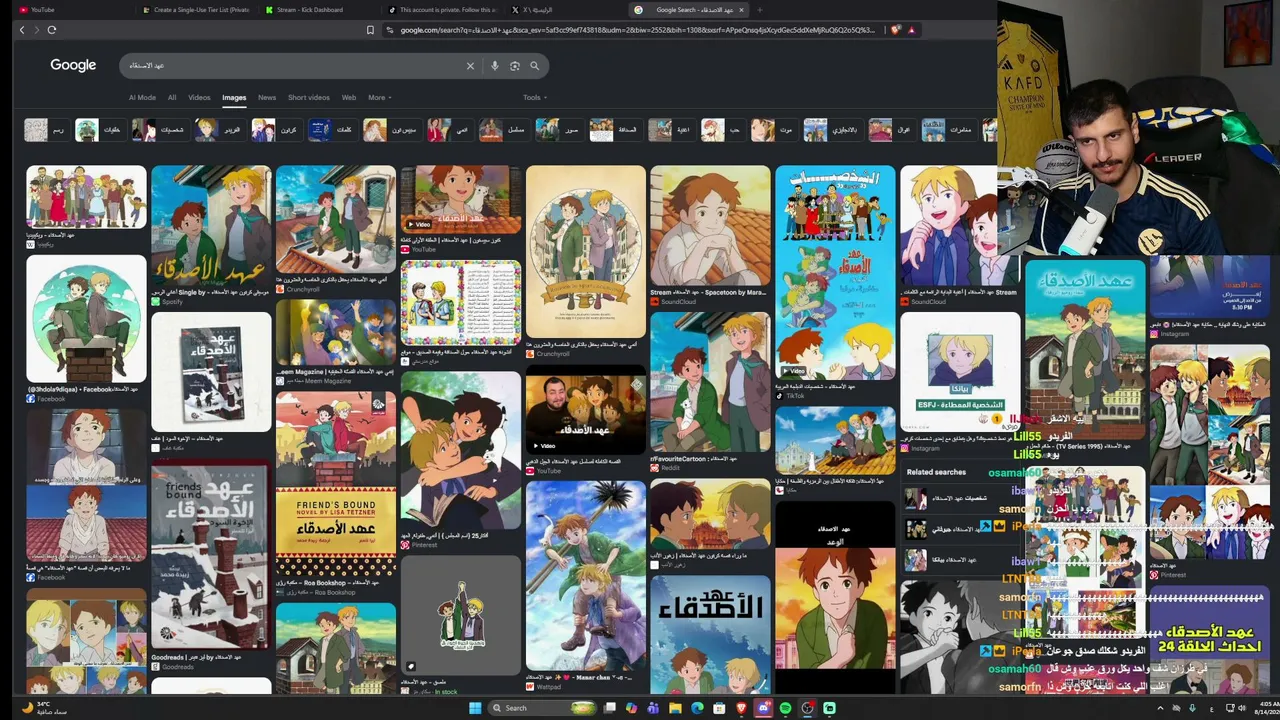Close the Google Search tab
Viewport: 1280px width, 720px height.
[x=741, y=10]
